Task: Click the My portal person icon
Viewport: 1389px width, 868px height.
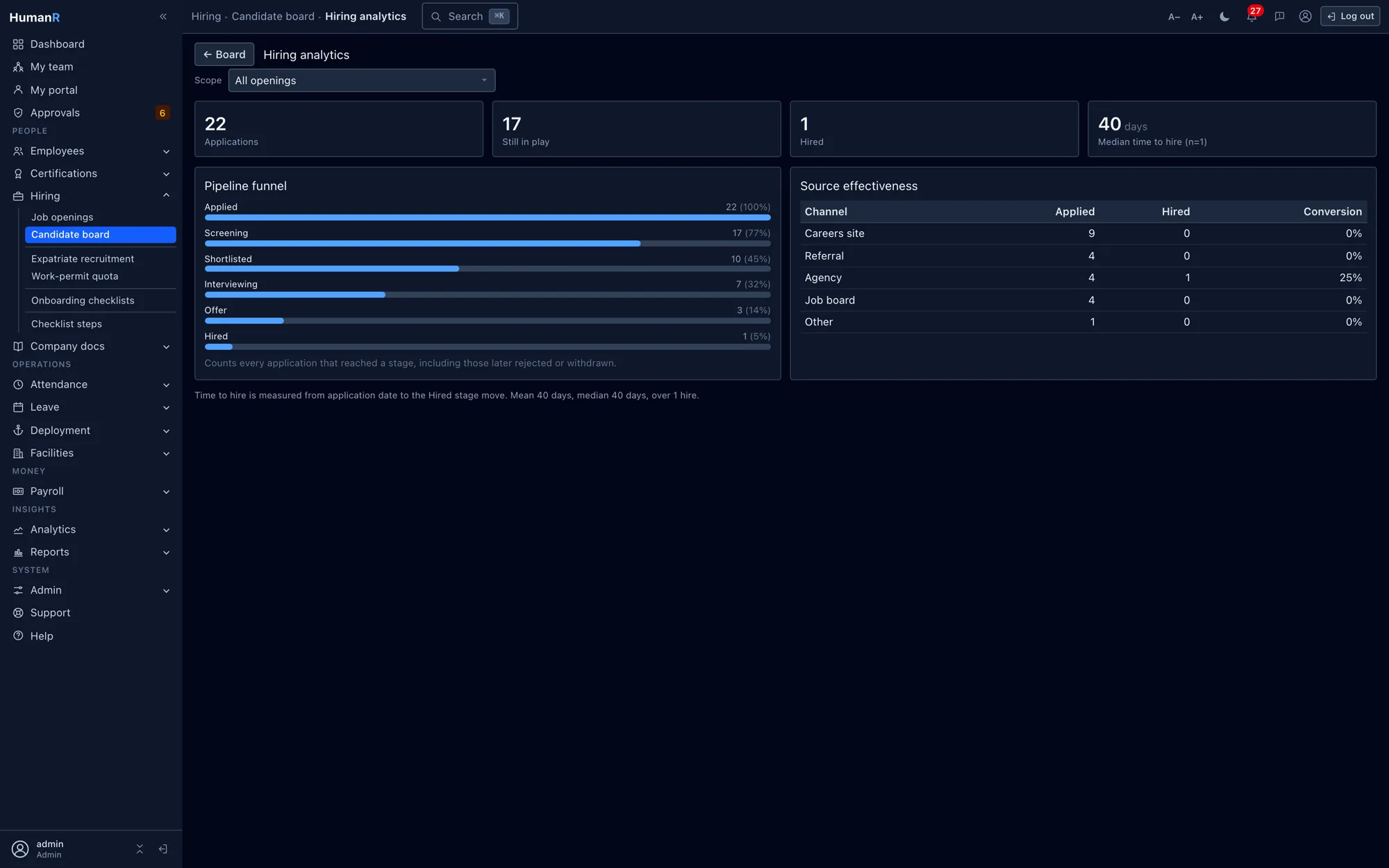Action: [x=18, y=90]
